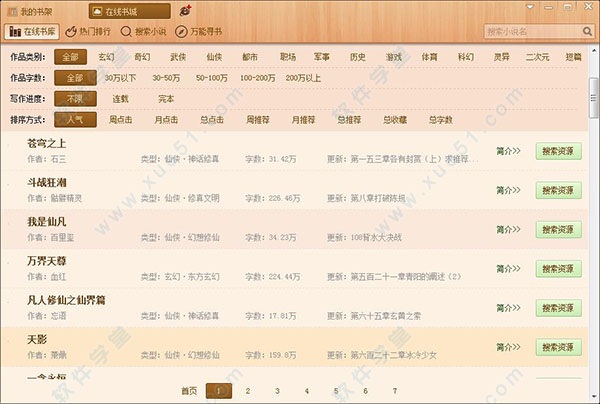600x404 pixels.
Task: Open the 热门排行 hot rankings
Action: 88,31
